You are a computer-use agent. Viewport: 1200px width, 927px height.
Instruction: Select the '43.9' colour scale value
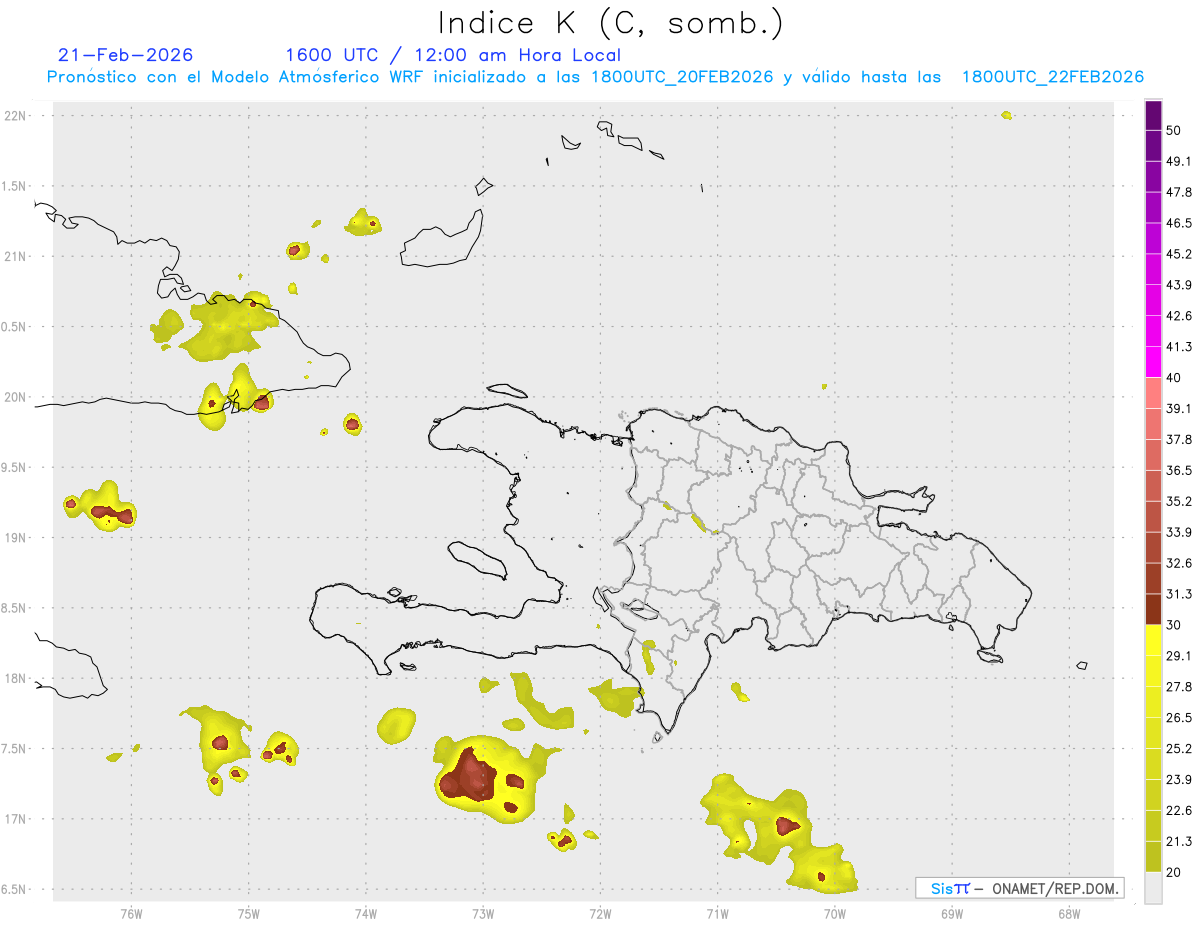(x=1179, y=285)
